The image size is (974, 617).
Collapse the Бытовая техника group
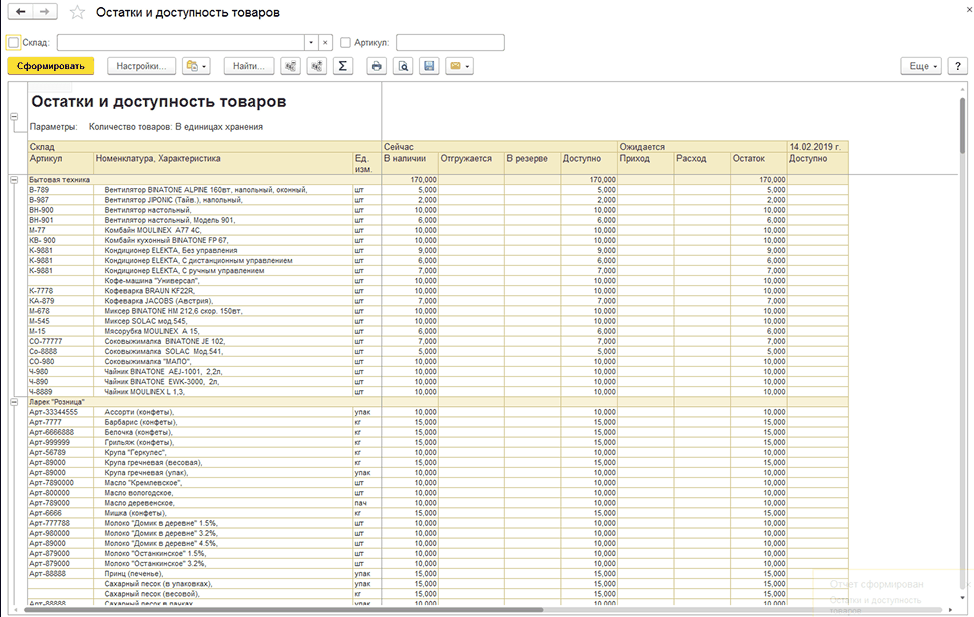click(x=14, y=180)
